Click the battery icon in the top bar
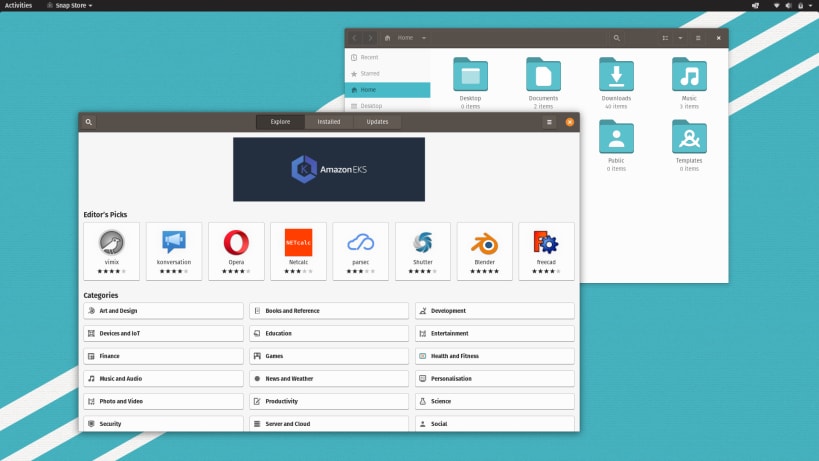 point(800,5)
